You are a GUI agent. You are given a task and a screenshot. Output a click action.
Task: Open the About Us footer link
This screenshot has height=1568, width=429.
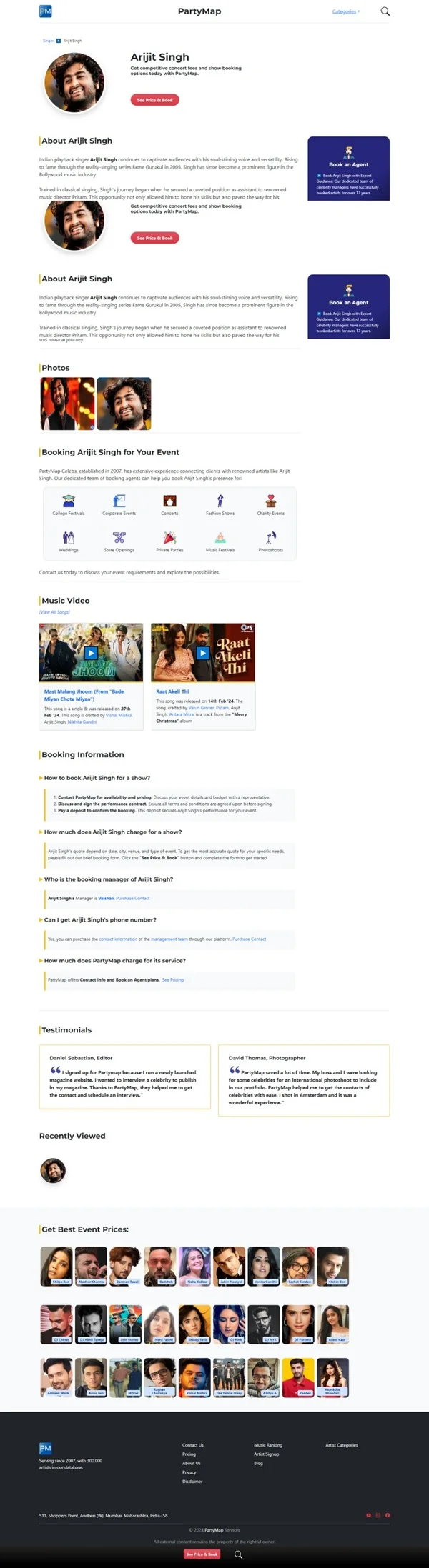[x=192, y=1463]
